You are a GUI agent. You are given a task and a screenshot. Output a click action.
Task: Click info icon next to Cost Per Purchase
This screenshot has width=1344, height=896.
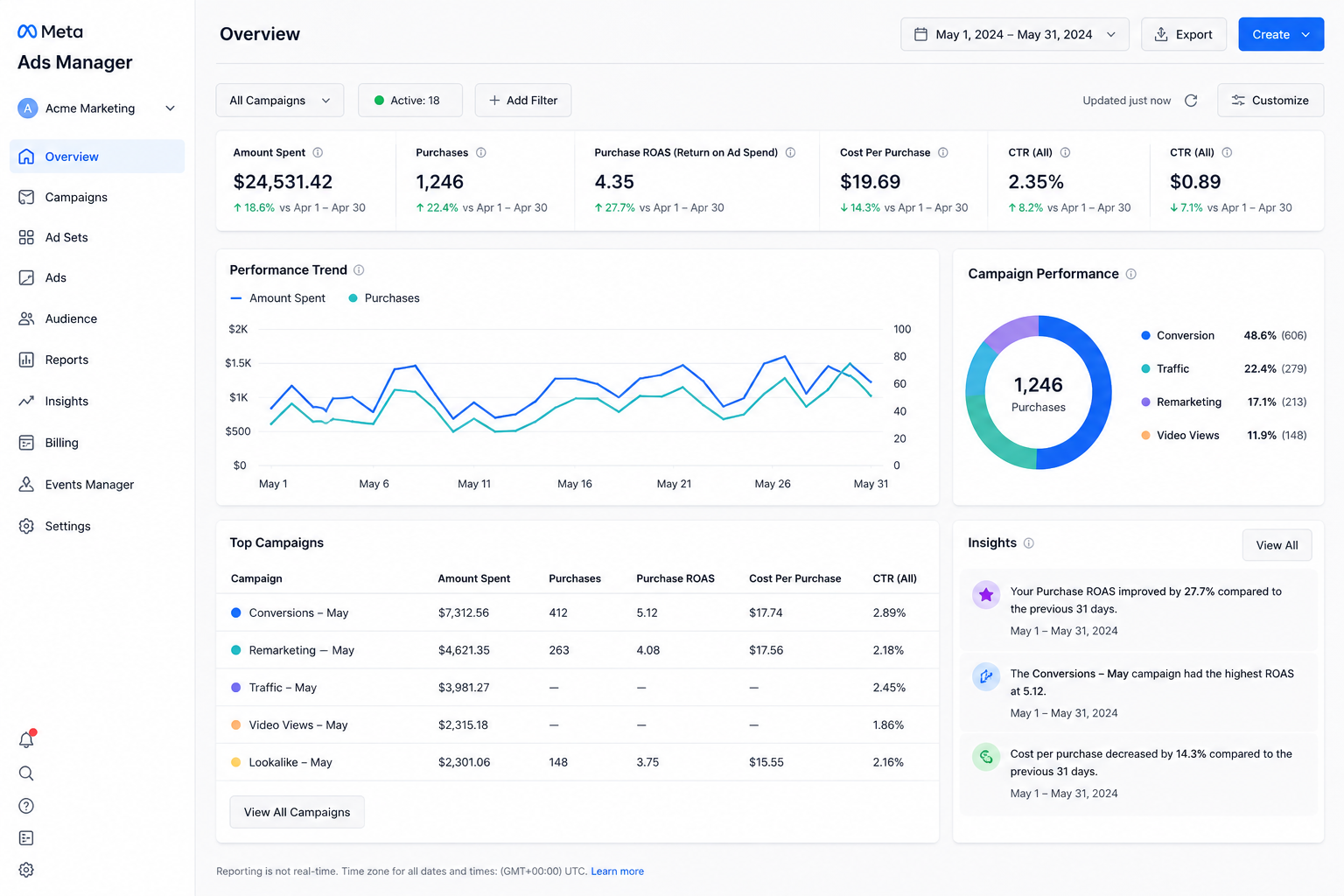pyautogui.click(x=943, y=152)
